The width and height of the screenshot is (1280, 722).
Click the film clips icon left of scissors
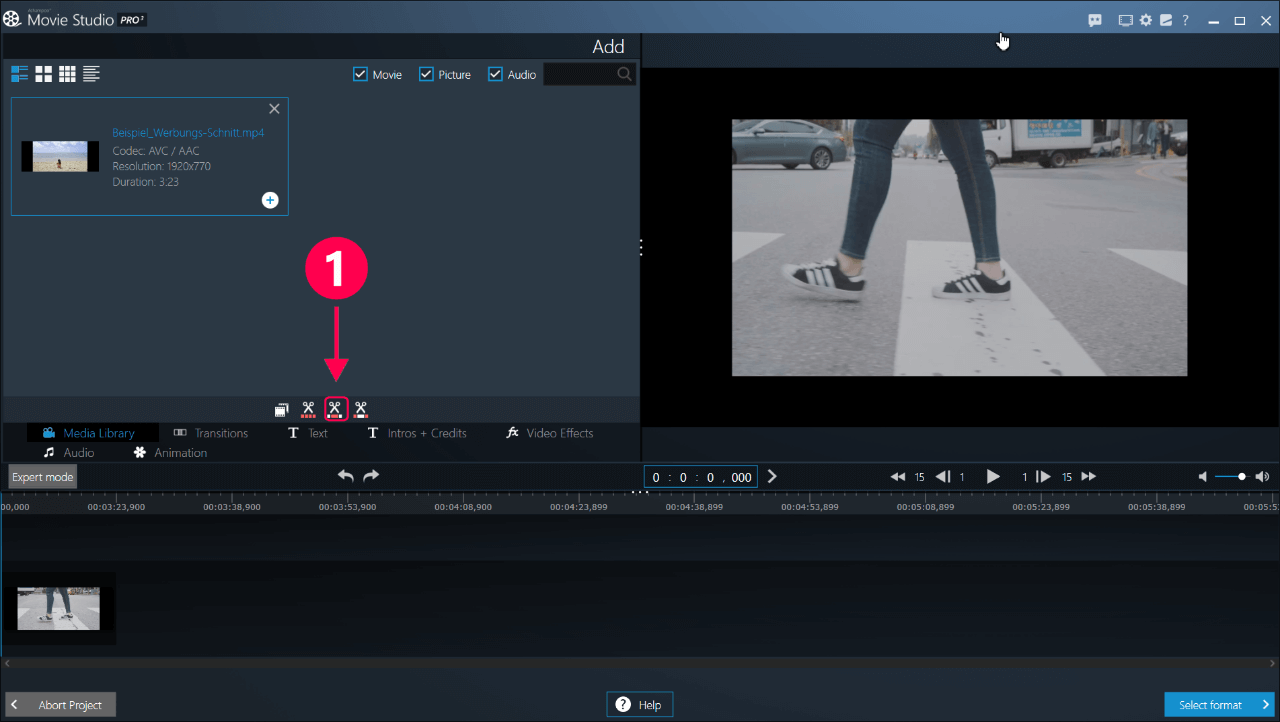282,409
